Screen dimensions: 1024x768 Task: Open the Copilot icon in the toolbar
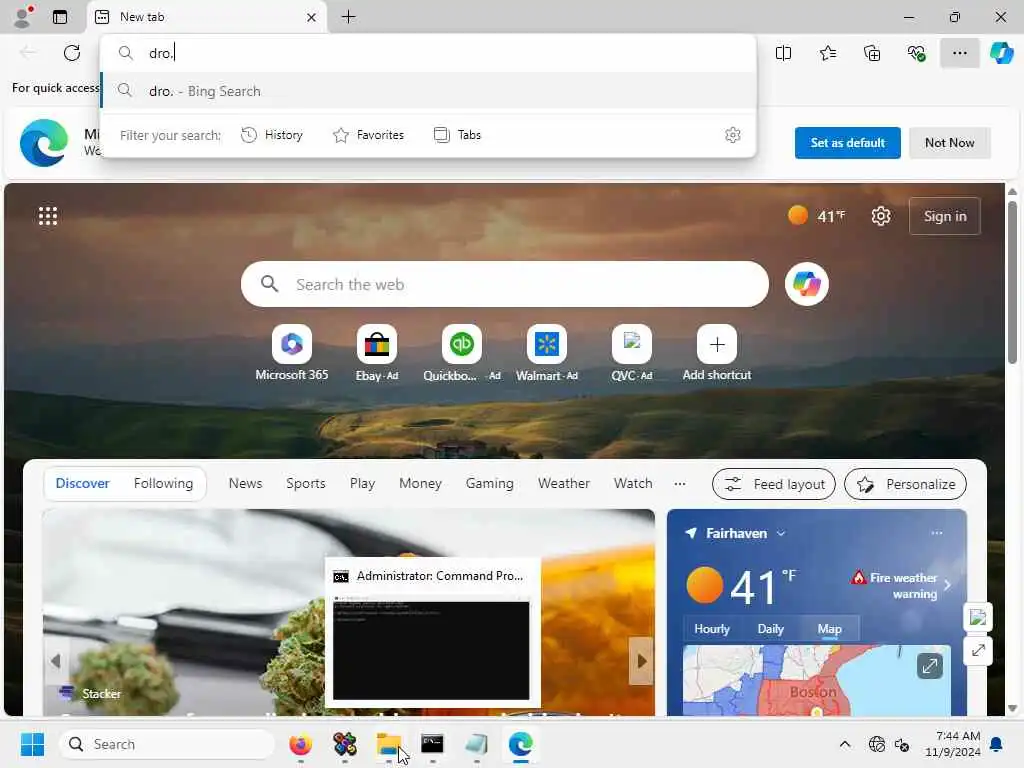[x=1002, y=53]
